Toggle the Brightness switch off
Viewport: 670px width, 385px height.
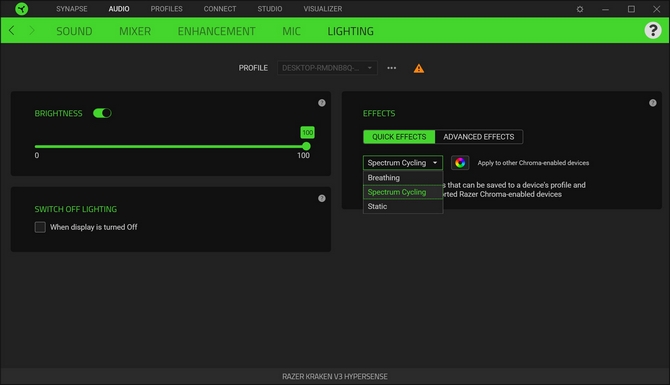click(102, 113)
